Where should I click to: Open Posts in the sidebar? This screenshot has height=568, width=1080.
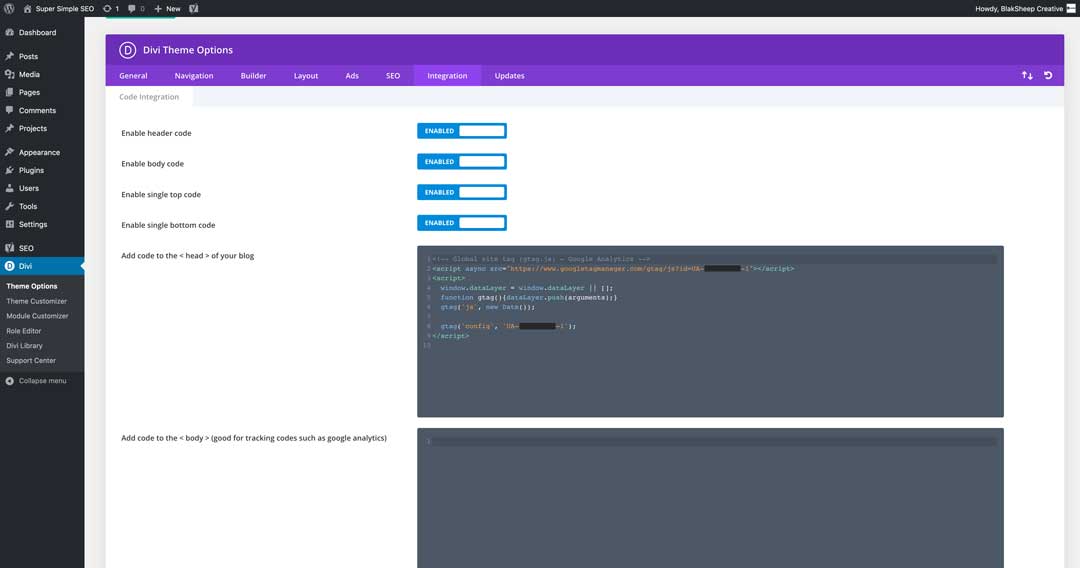tap(28, 56)
